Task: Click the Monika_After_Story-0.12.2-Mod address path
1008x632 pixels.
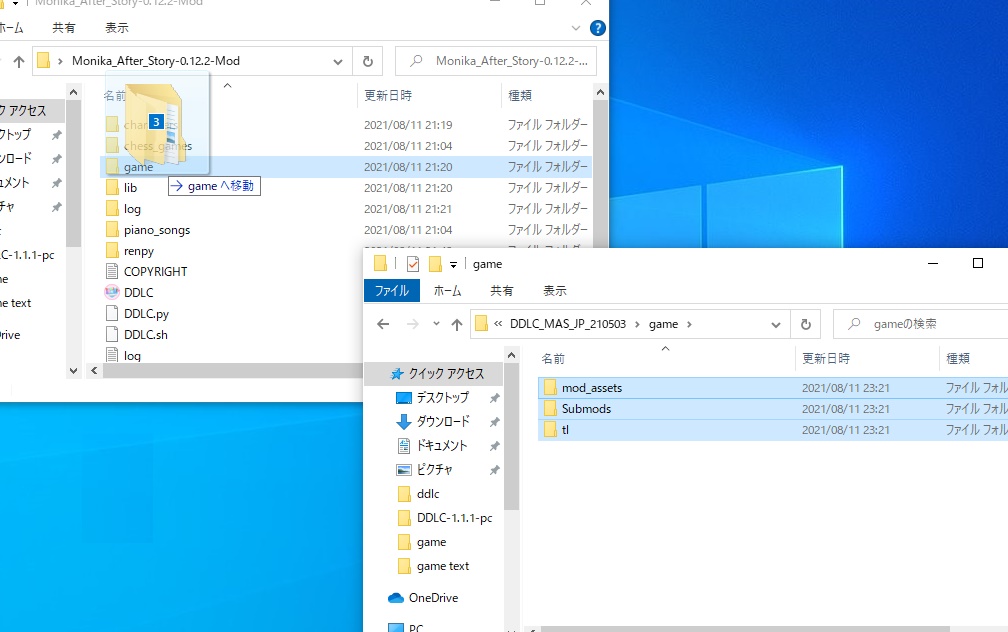Action: [x=156, y=60]
